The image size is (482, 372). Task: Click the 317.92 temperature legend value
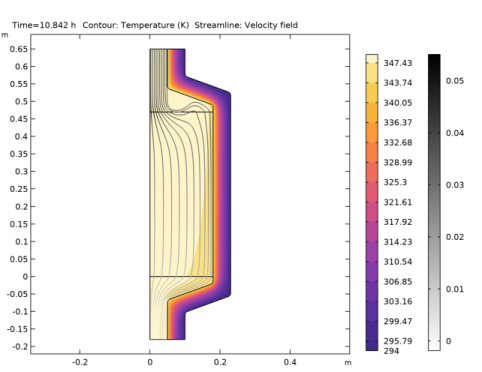tap(398, 222)
